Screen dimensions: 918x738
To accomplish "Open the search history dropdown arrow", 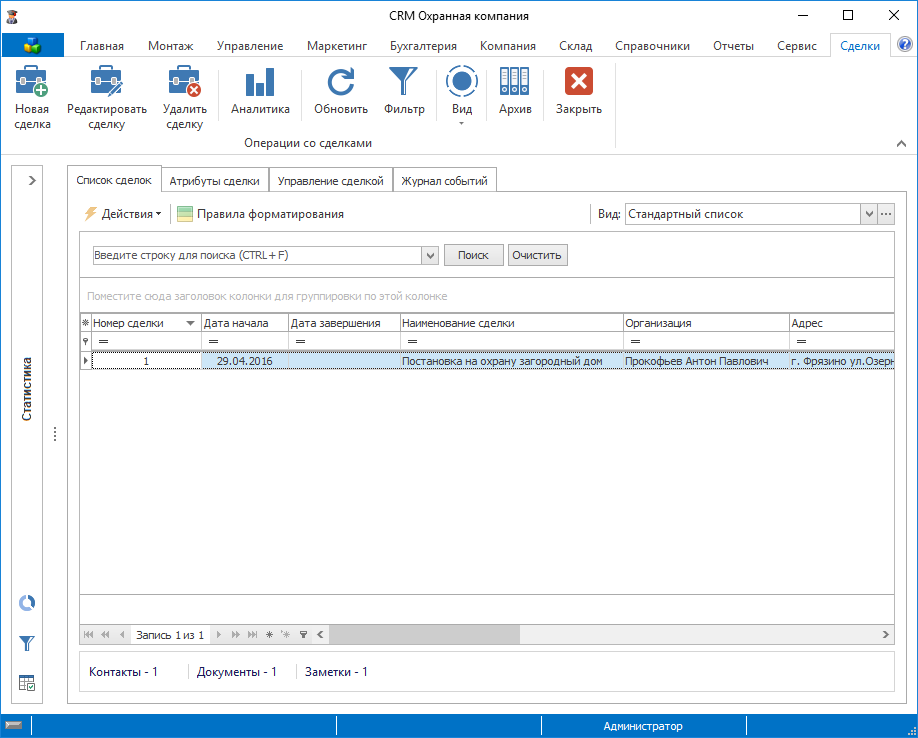I will tap(430, 255).
